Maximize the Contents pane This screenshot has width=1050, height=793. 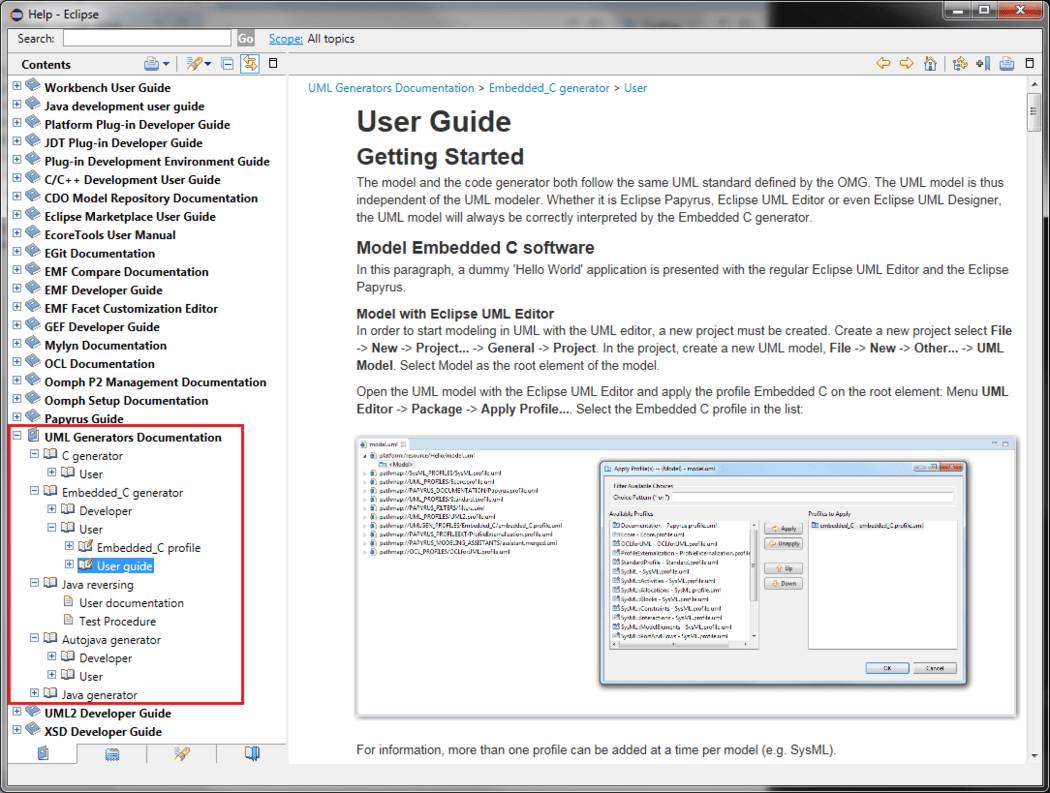(273, 63)
